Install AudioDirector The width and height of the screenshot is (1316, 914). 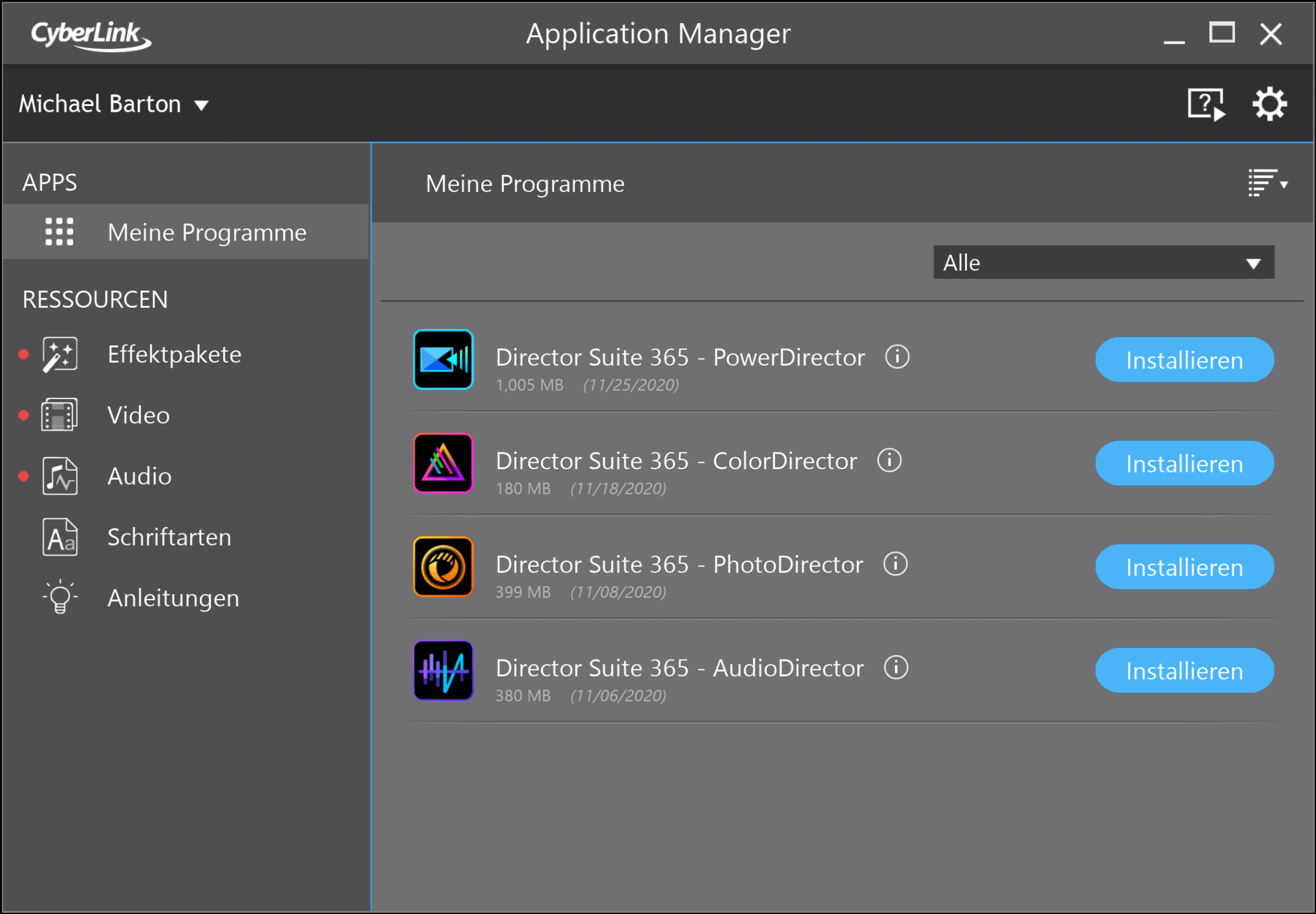coord(1184,670)
